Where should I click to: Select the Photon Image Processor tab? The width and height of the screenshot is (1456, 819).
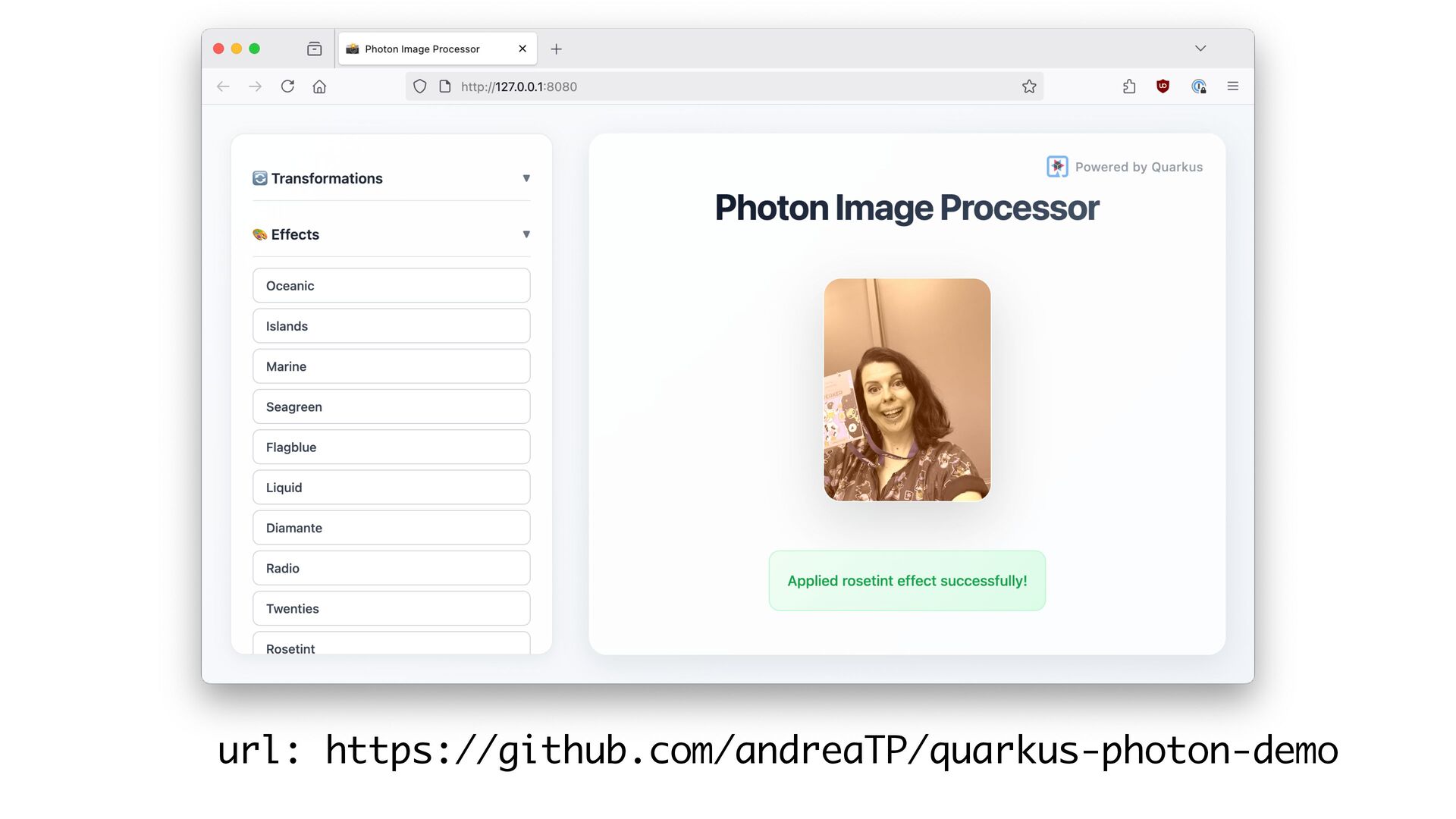(422, 49)
